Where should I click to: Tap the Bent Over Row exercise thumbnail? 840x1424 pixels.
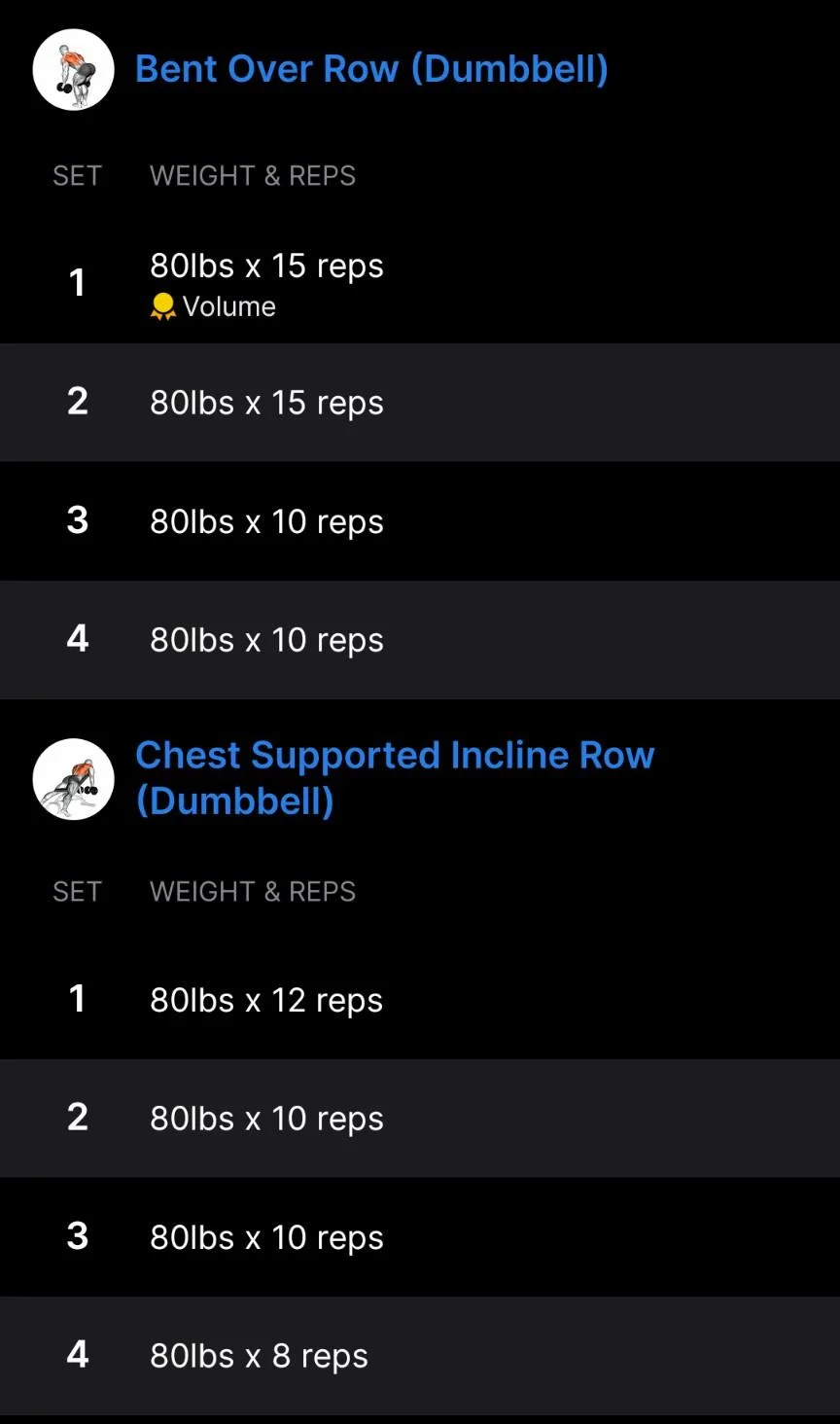click(x=74, y=70)
